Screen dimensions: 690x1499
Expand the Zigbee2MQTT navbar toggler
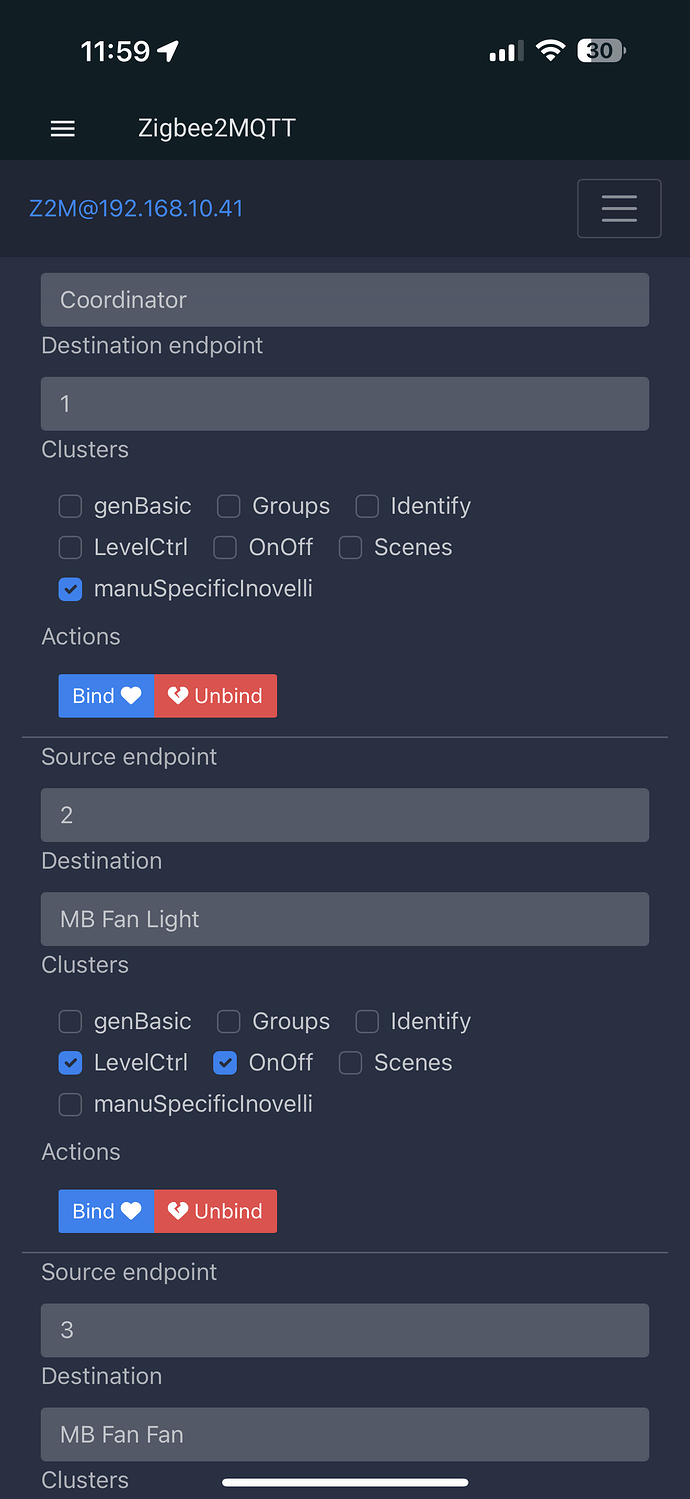tap(619, 208)
